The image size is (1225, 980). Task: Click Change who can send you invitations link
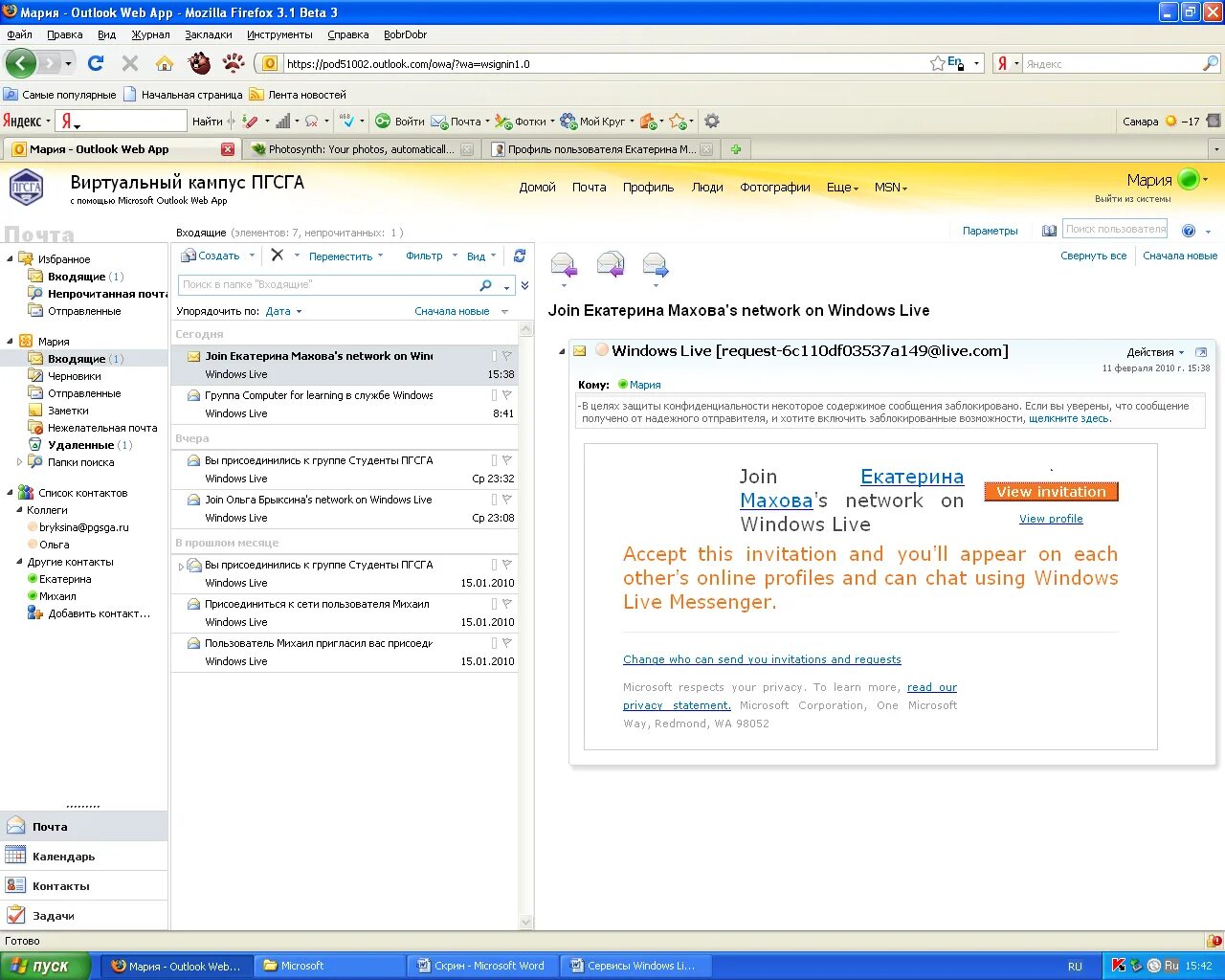(762, 659)
